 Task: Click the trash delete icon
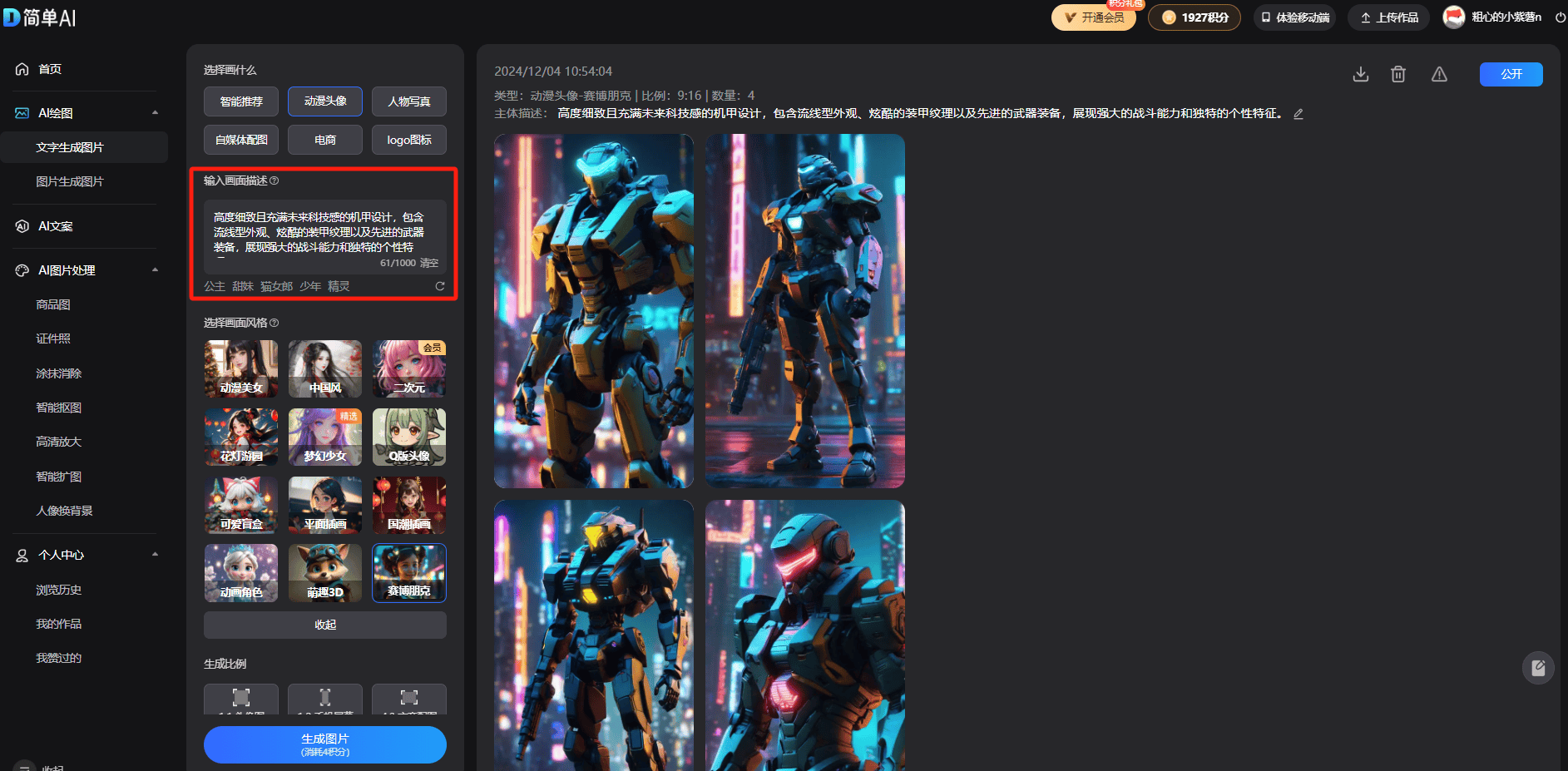(1398, 74)
